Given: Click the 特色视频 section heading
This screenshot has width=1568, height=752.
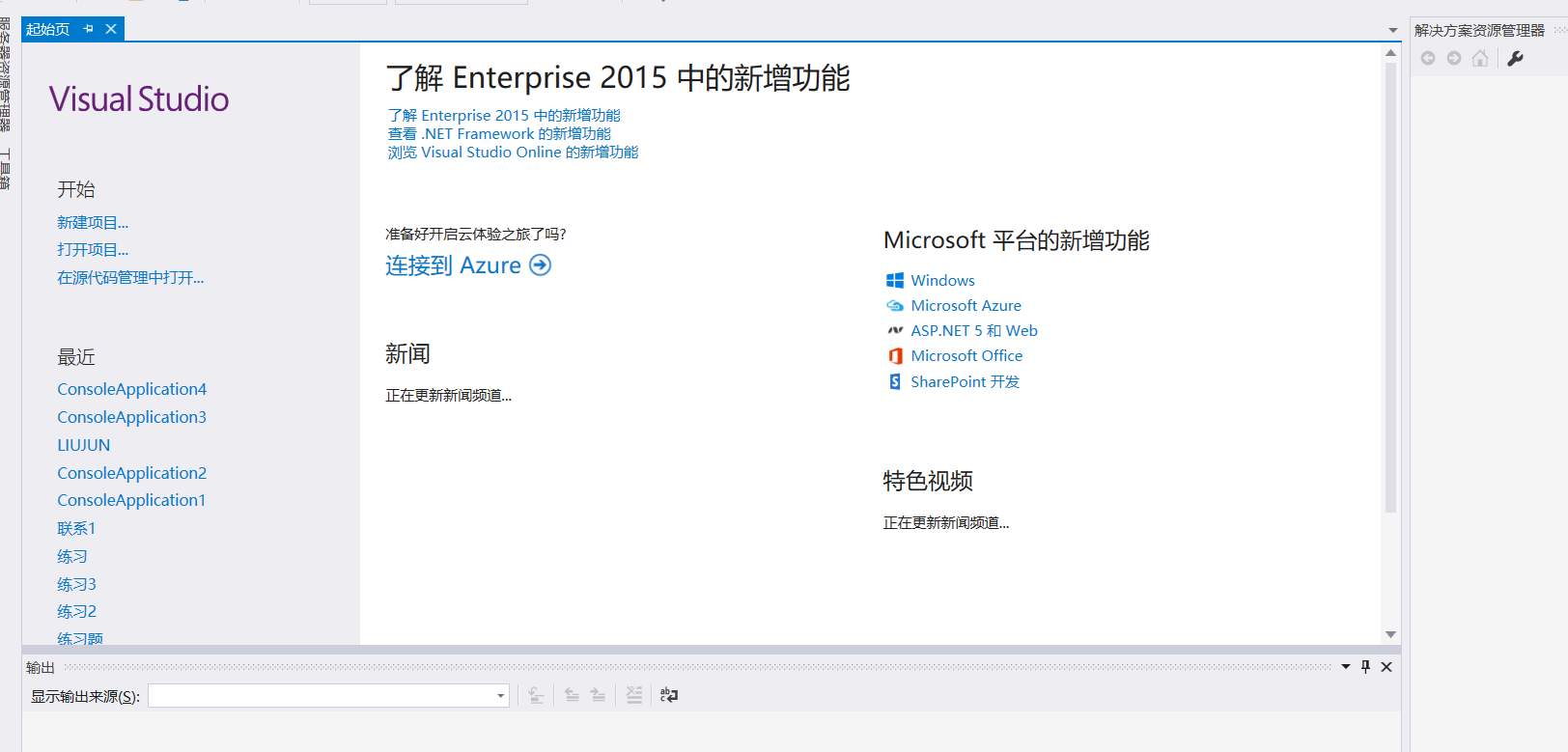Looking at the screenshot, I should [928, 481].
